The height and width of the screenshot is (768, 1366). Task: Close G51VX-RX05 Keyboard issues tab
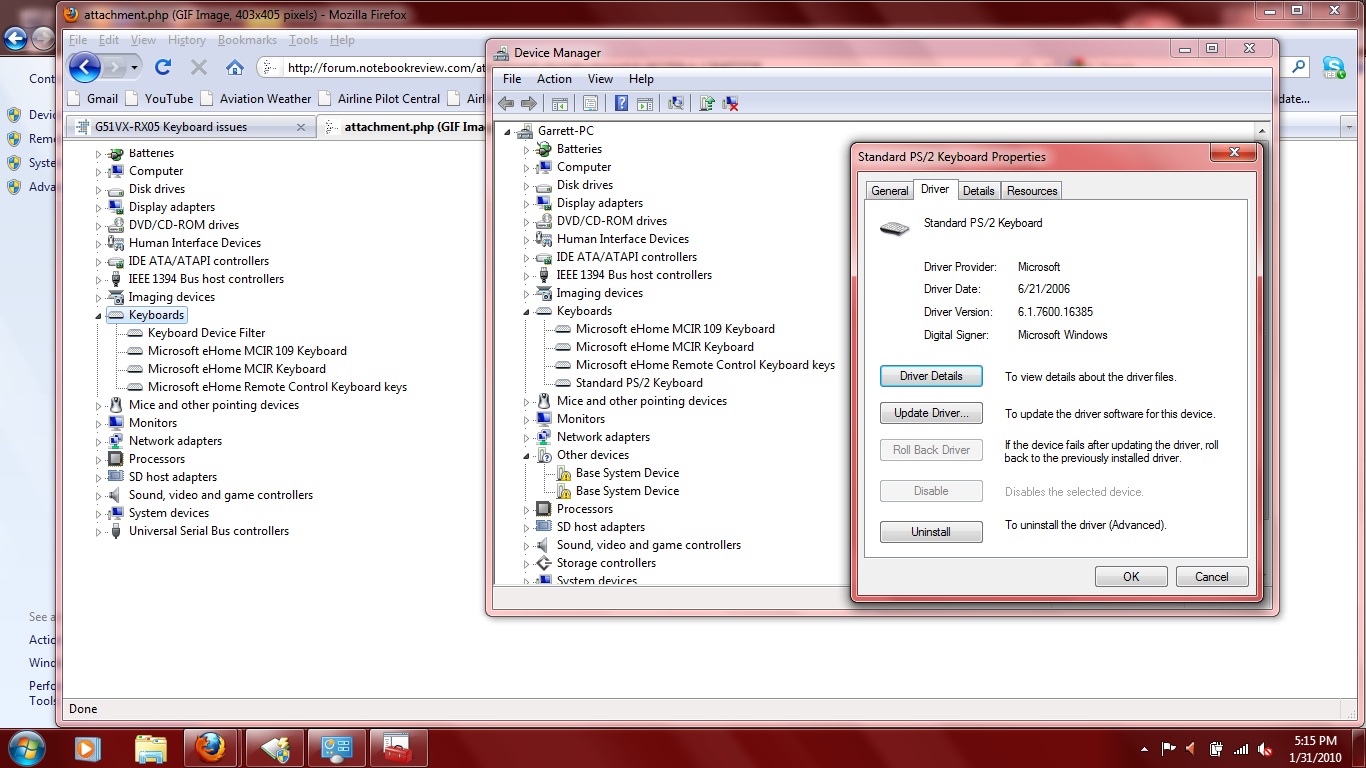click(301, 127)
